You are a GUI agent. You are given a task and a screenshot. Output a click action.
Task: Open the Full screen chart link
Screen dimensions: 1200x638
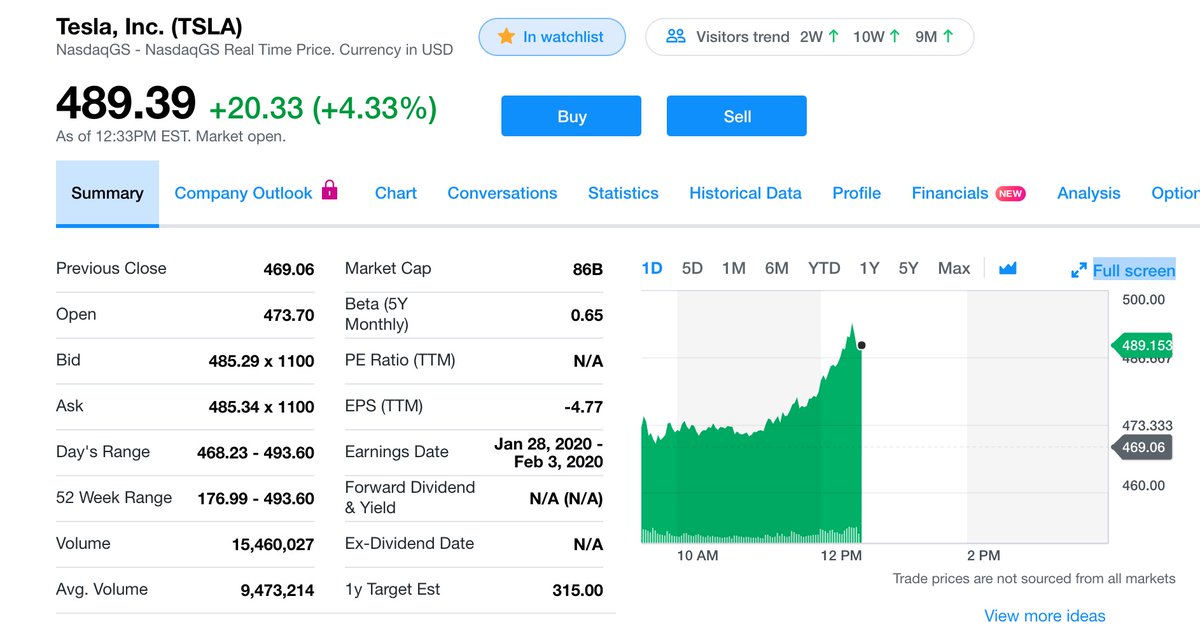[x=1134, y=270]
